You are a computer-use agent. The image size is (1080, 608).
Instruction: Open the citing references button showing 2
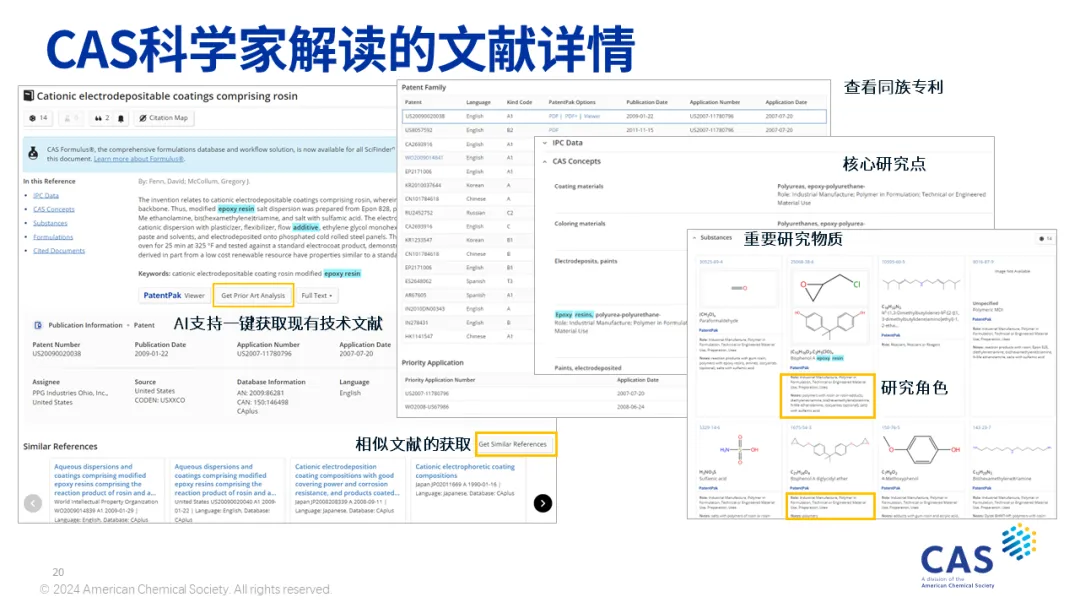(x=102, y=118)
